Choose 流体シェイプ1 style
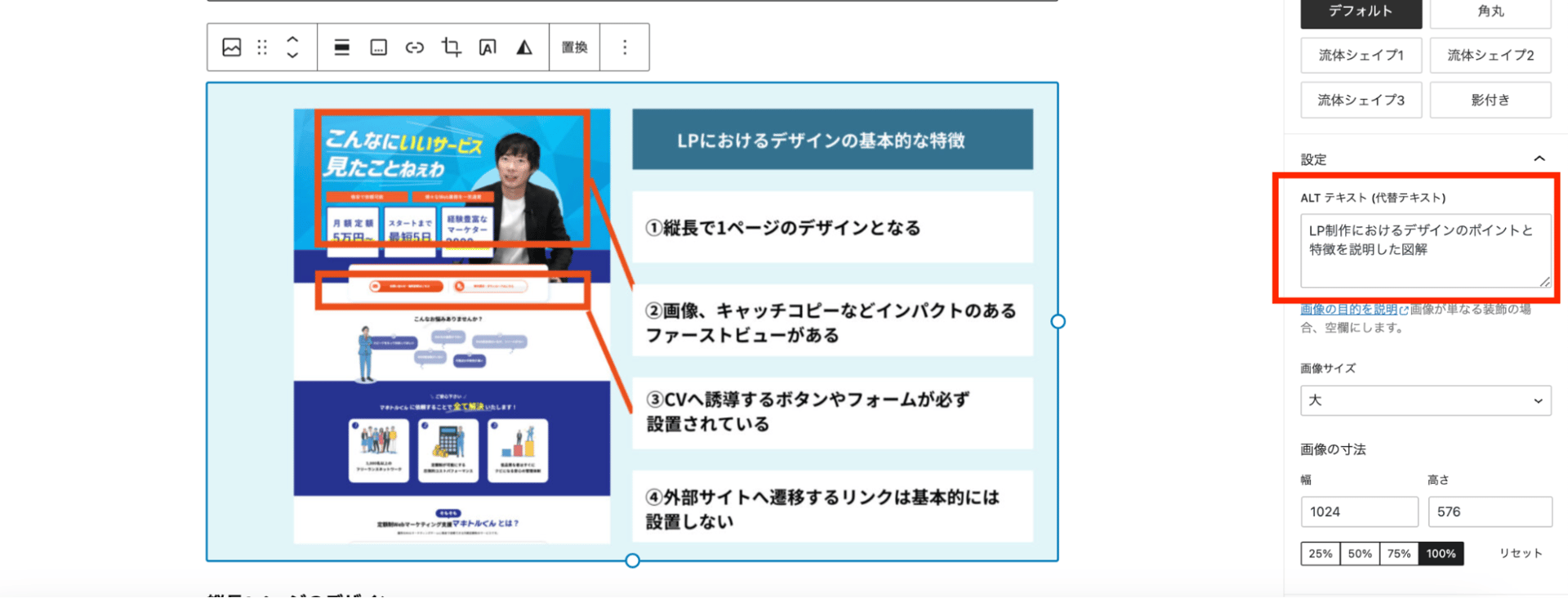This screenshot has height=598, width=1568. pyautogui.click(x=1361, y=56)
